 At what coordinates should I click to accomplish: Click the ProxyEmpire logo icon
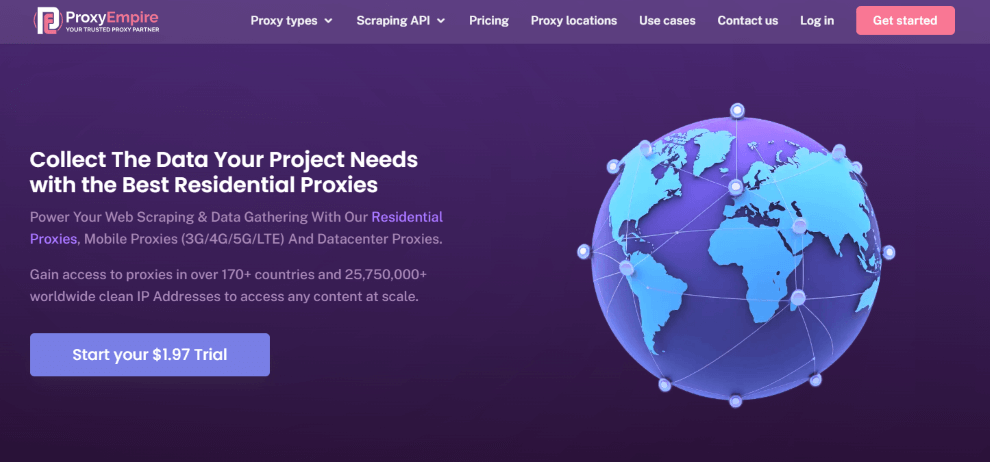coord(49,20)
